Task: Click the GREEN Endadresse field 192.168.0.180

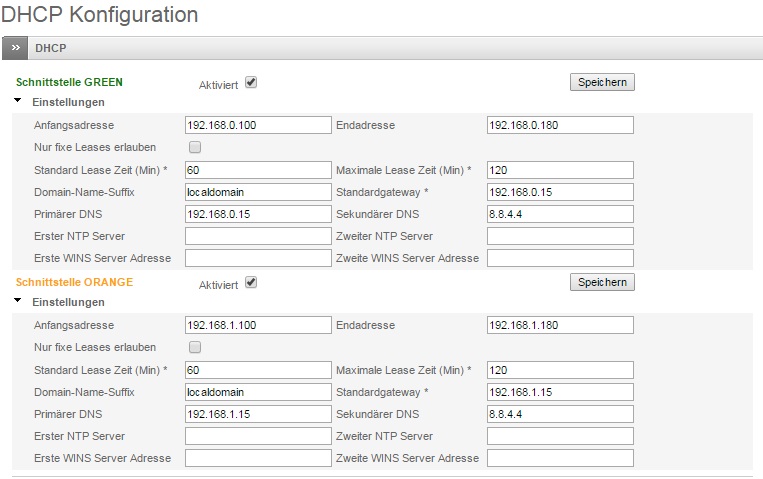Action: tap(560, 125)
